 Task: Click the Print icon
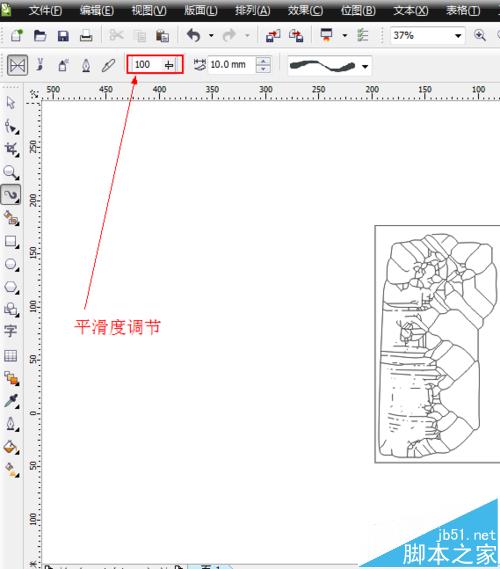(x=86, y=36)
